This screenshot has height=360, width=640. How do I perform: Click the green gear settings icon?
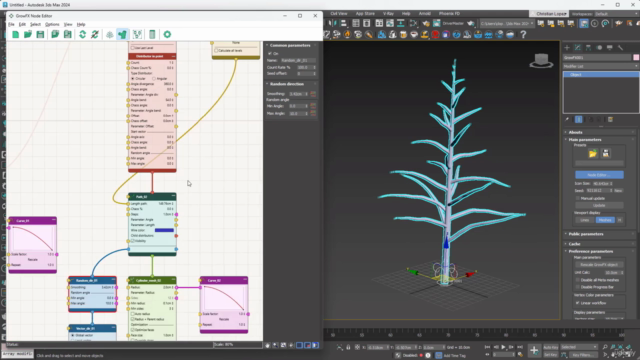coord(167,34)
